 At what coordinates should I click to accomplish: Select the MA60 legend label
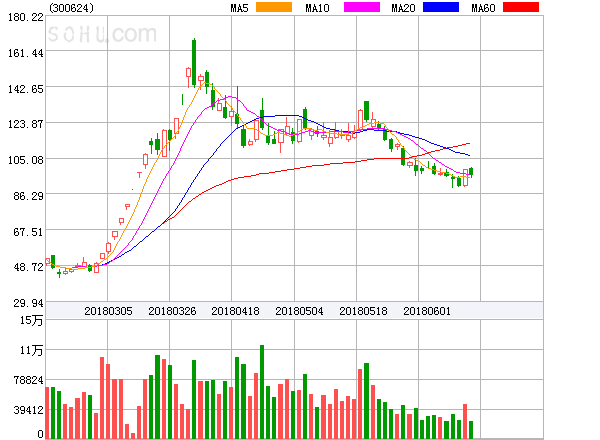click(x=483, y=8)
